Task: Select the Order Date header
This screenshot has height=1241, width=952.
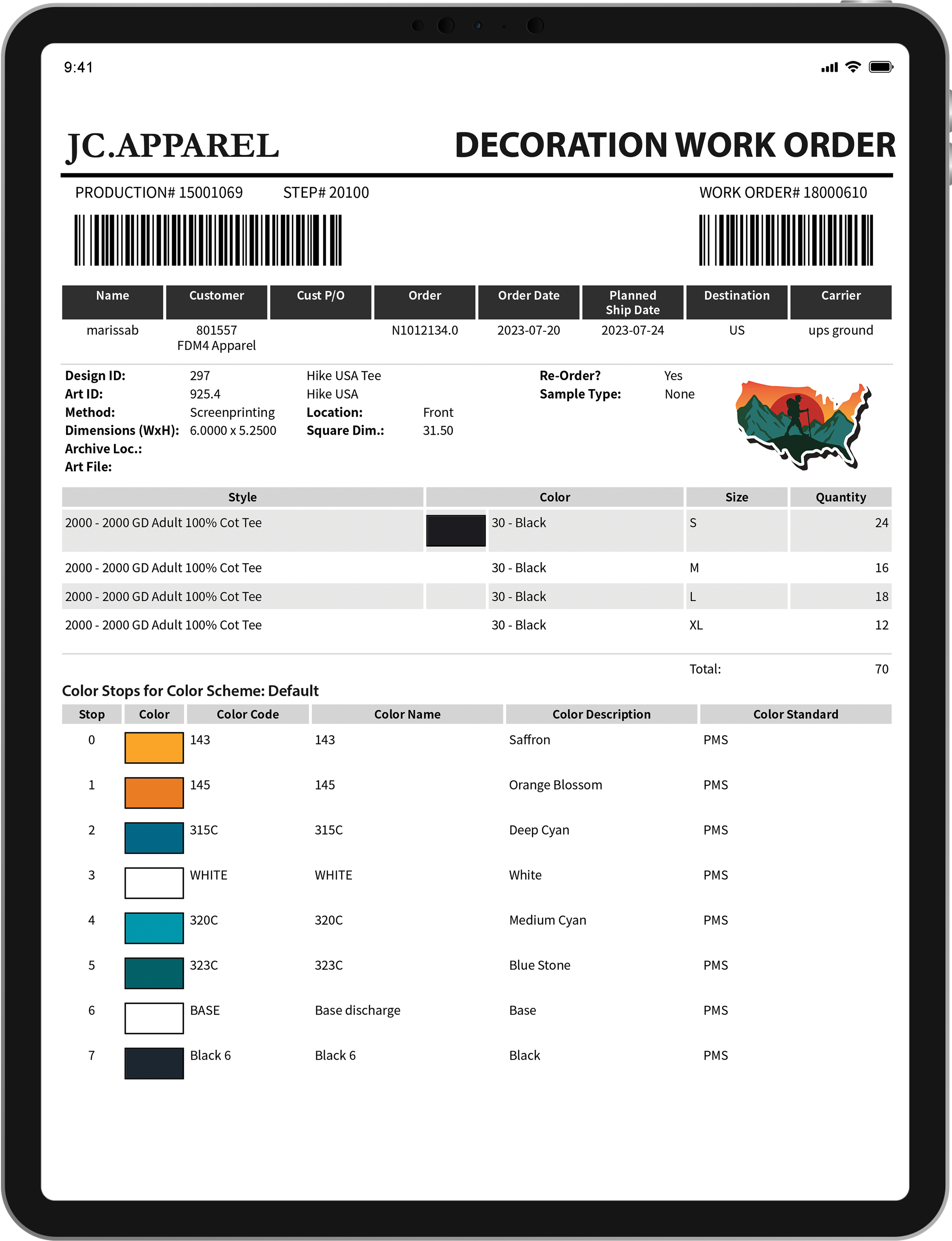Action: [529, 295]
